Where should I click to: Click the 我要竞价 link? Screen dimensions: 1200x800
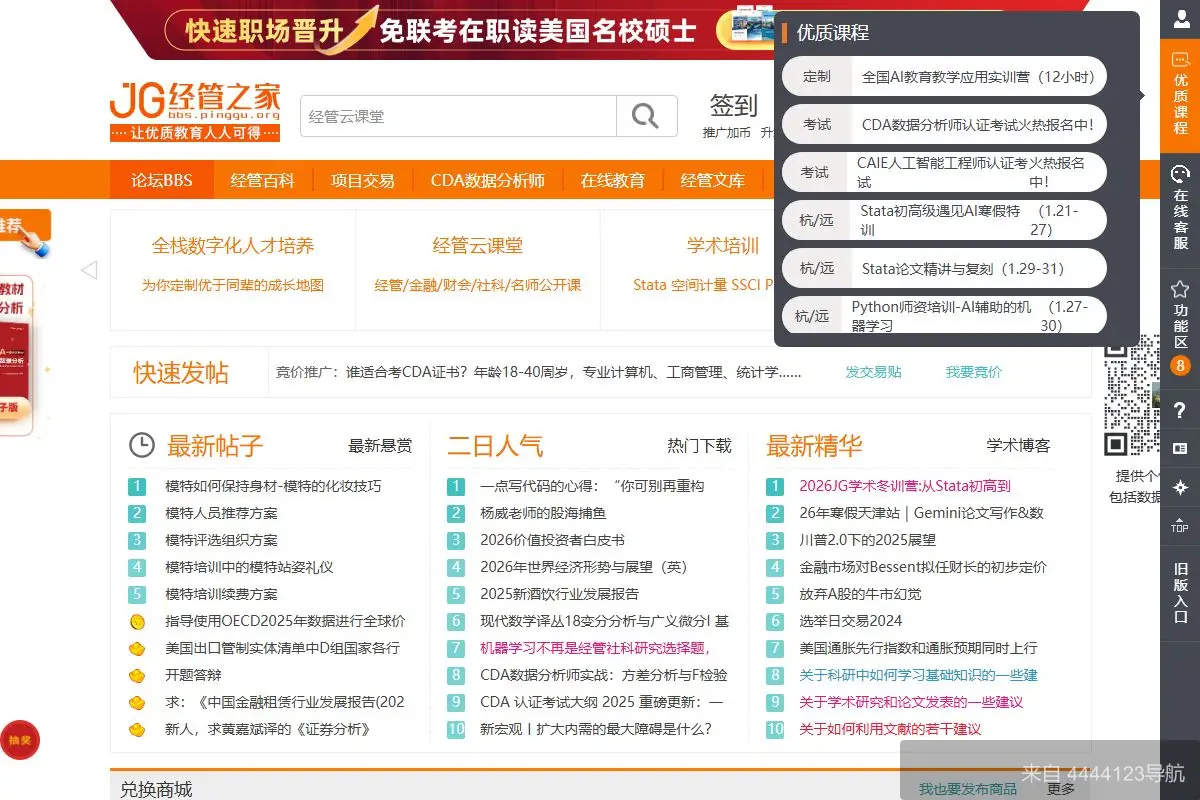coord(974,372)
